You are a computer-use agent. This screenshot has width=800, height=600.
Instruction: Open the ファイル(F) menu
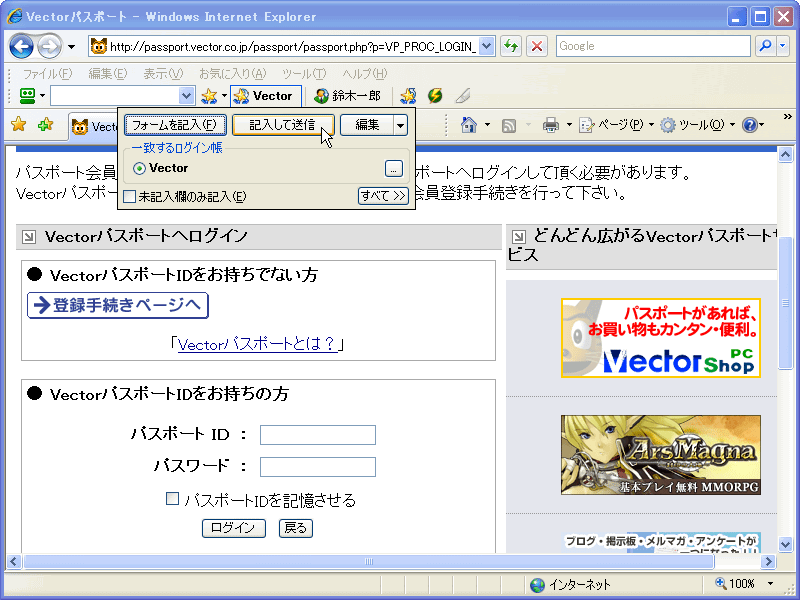point(47,73)
